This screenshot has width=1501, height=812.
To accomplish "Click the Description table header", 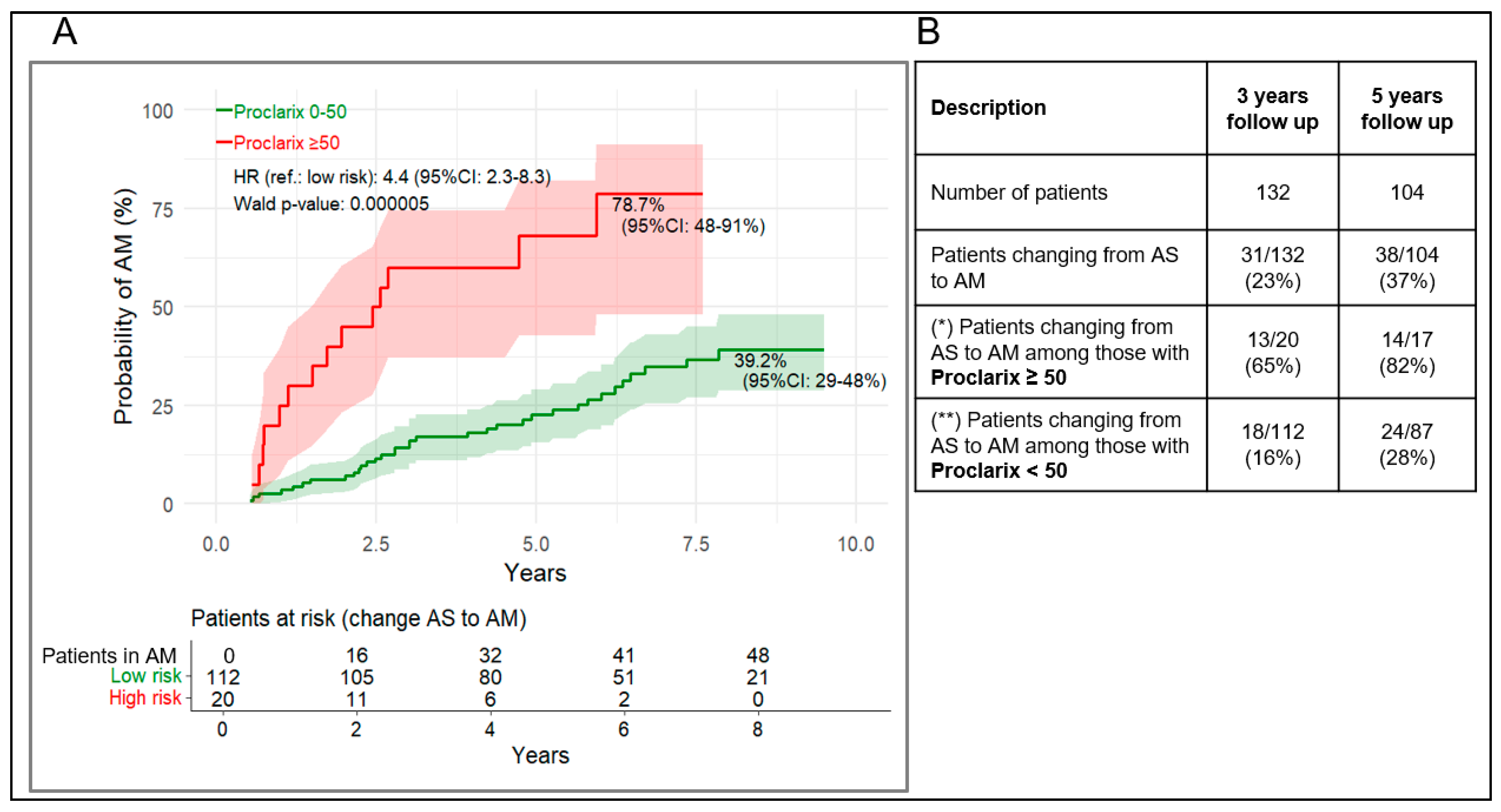I will (988, 108).
